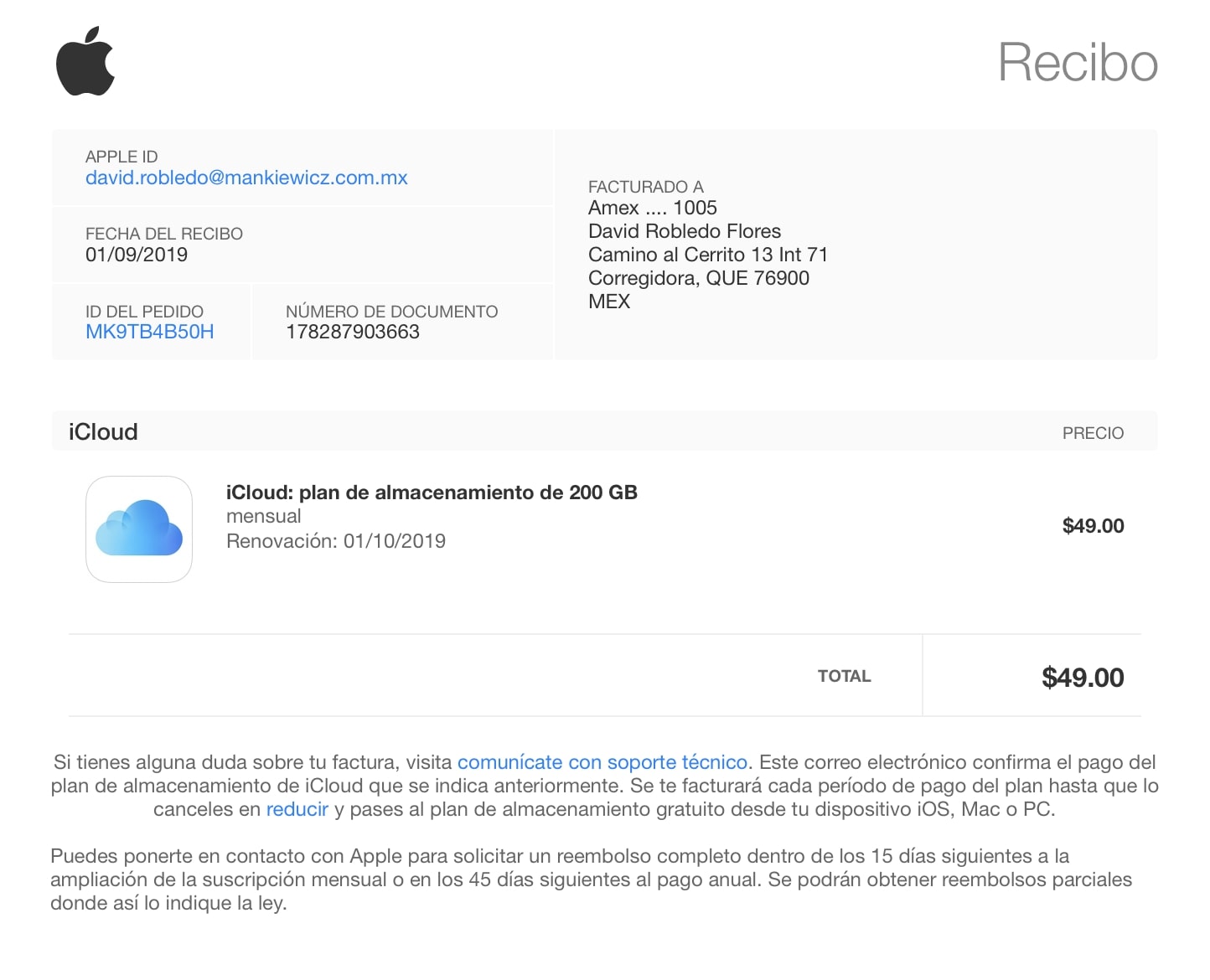
Task: Click the 'PRECIO' column label
Action: tap(1094, 433)
